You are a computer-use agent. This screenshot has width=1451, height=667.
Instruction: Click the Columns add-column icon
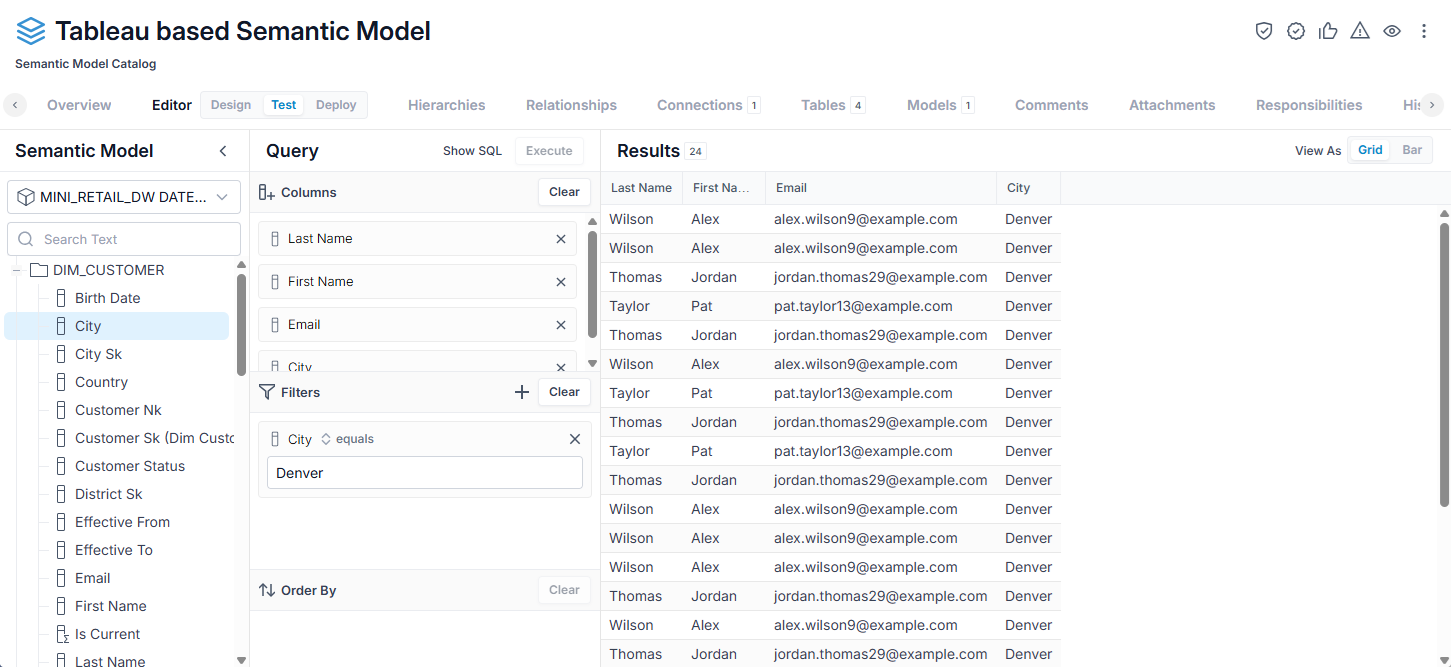pos(267,192)
